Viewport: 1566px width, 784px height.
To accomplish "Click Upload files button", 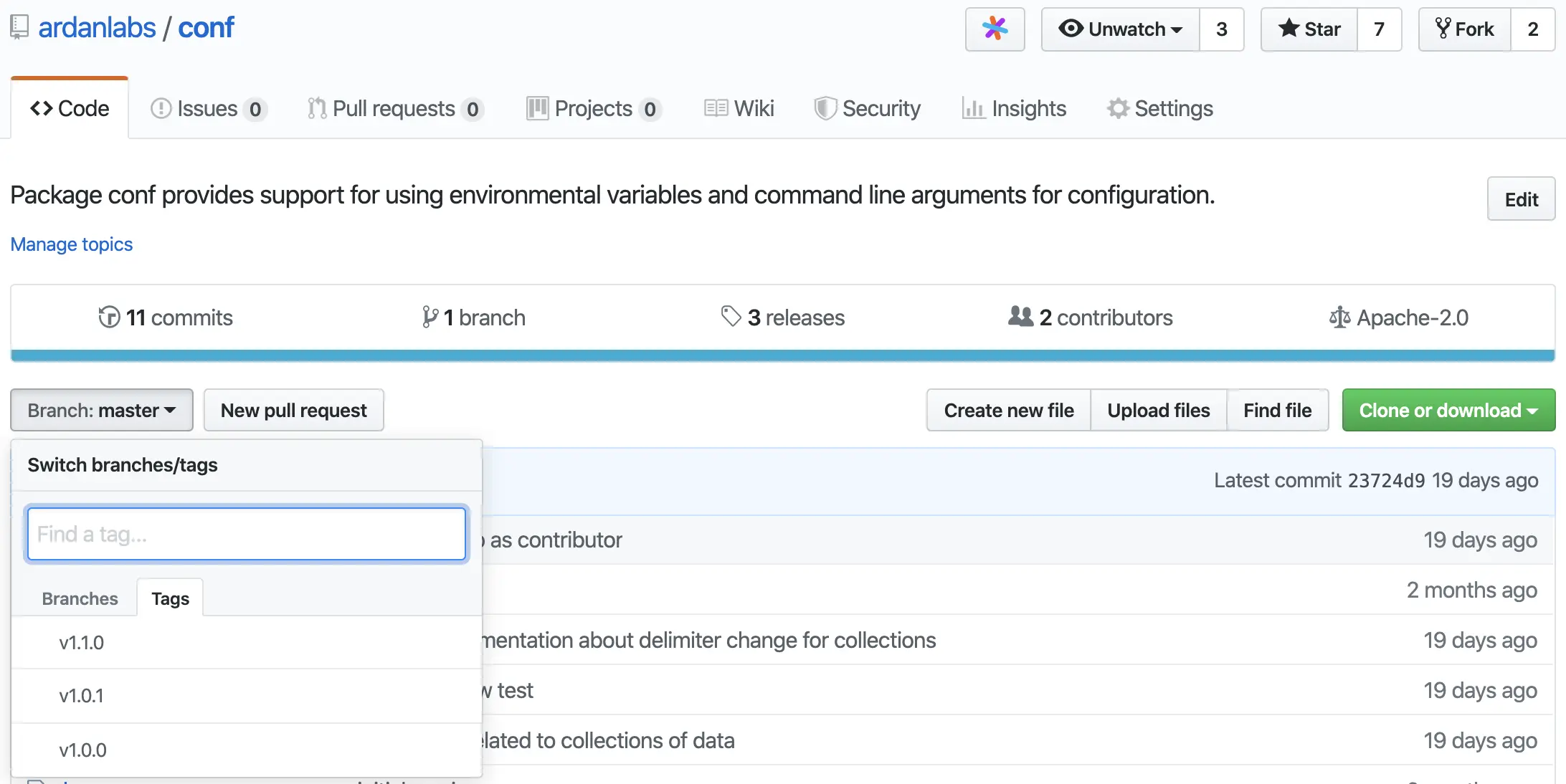I will tap(1159, 410).
